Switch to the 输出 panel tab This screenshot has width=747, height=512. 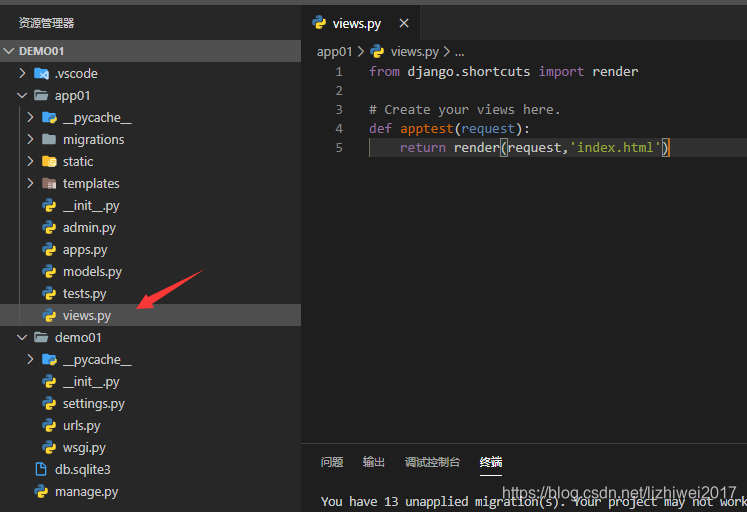click(374, 462)
